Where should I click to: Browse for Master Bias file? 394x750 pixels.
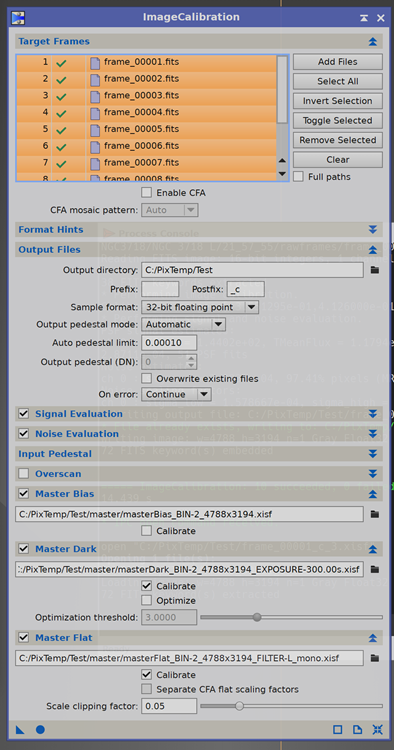[375, 514]
